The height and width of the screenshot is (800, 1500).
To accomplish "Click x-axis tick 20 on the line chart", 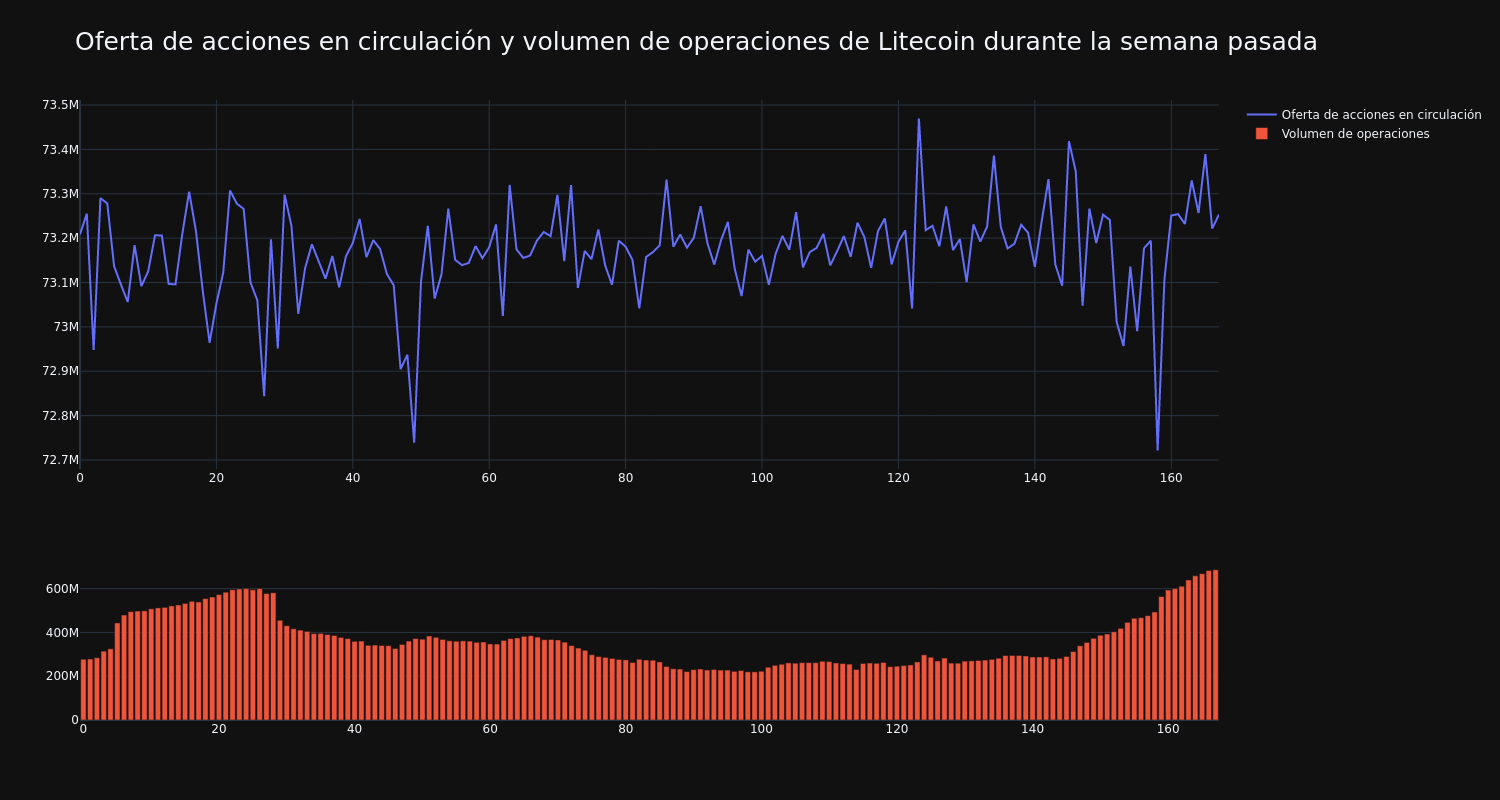I will [x=216, y=478].
